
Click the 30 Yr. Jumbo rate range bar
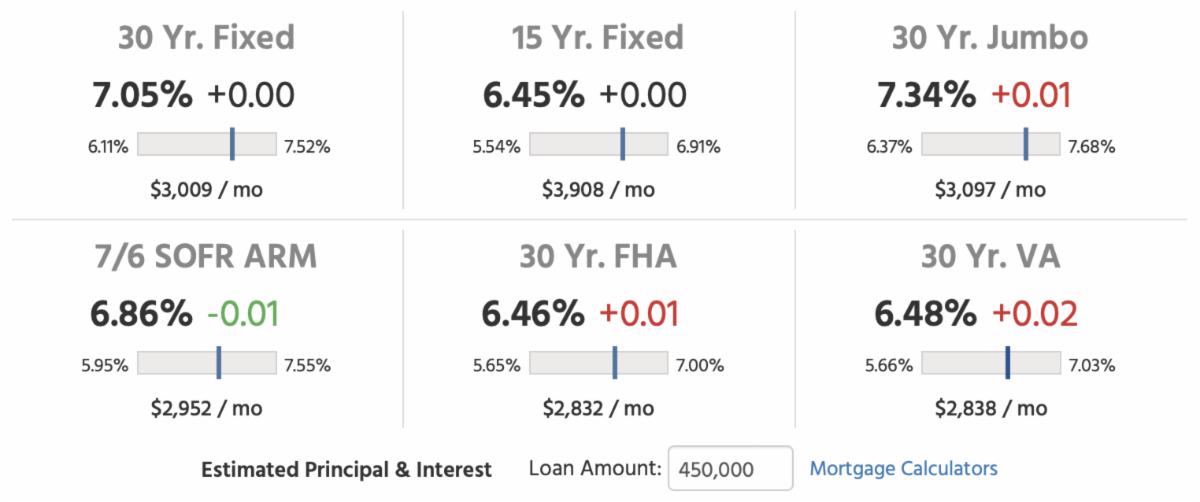coord(990,144)
